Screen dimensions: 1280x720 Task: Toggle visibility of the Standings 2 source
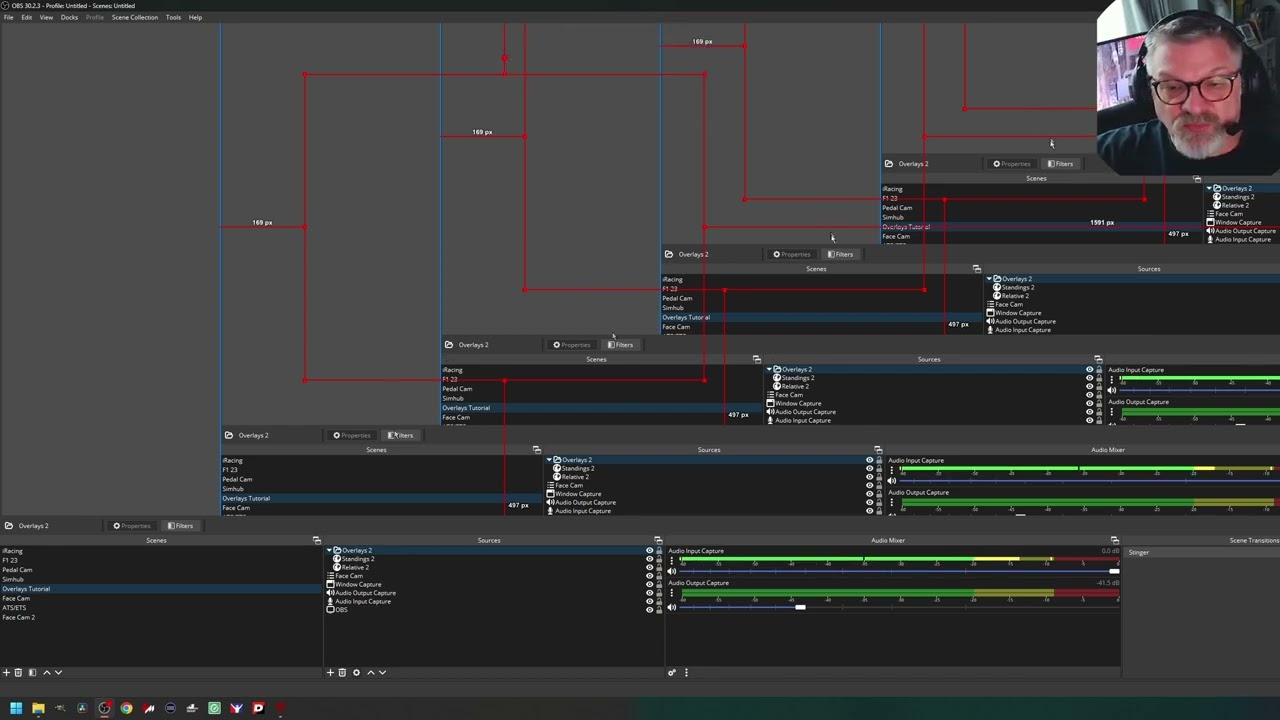click(649, 559)
